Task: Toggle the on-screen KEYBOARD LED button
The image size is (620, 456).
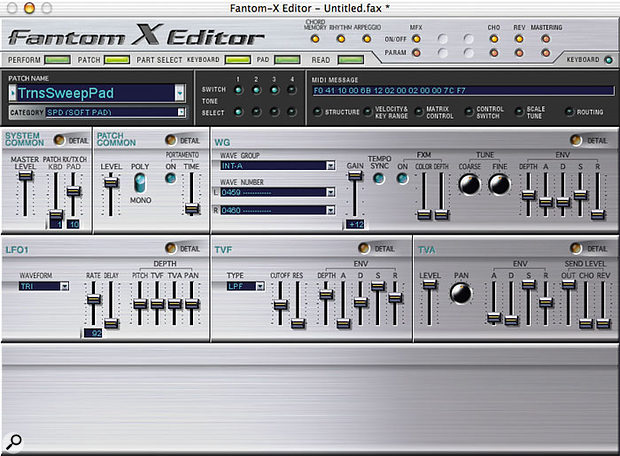Action: 609,60
